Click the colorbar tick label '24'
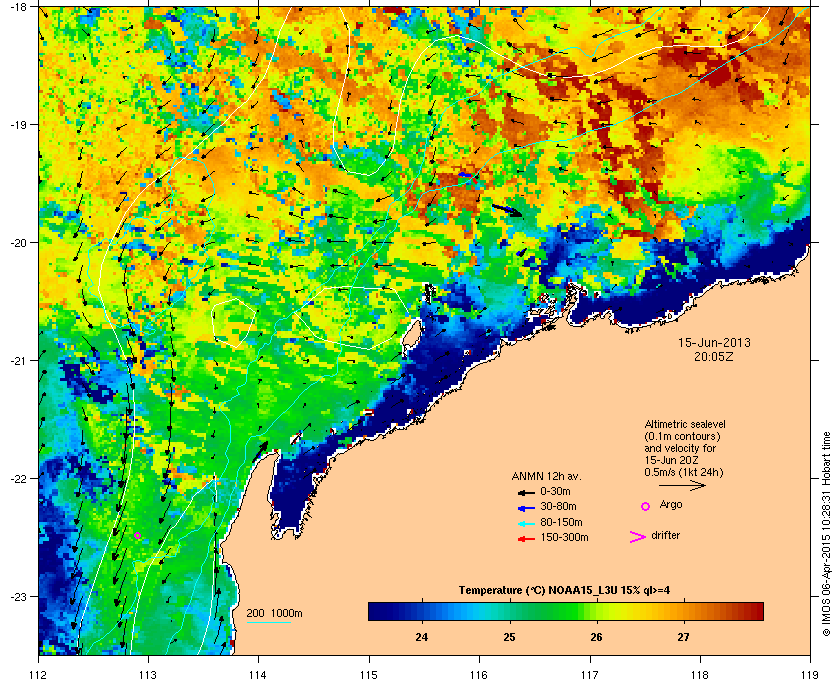Image resolution: width=840 pixels, height=680 pixels. point(422,637)
